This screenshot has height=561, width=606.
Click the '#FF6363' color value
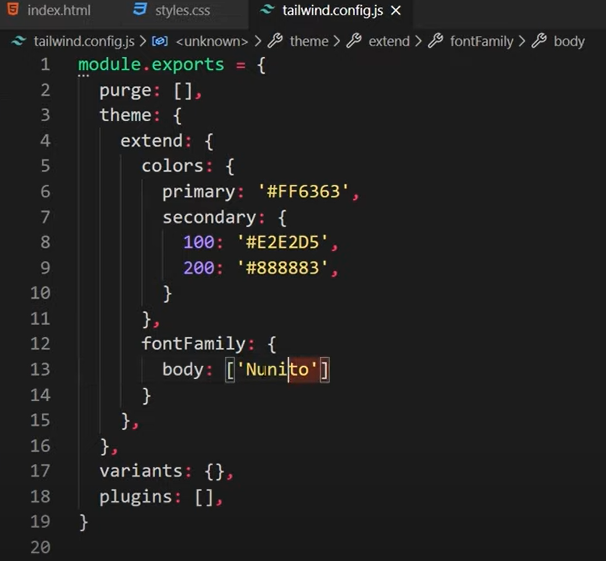coord(303,192)
